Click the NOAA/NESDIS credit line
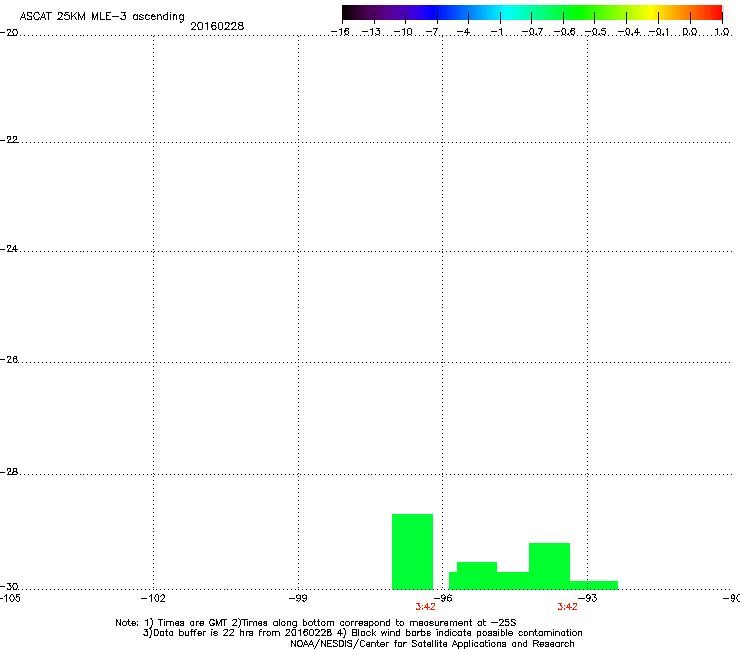Viewport: 740px width, 650px height. coord(432,643)
